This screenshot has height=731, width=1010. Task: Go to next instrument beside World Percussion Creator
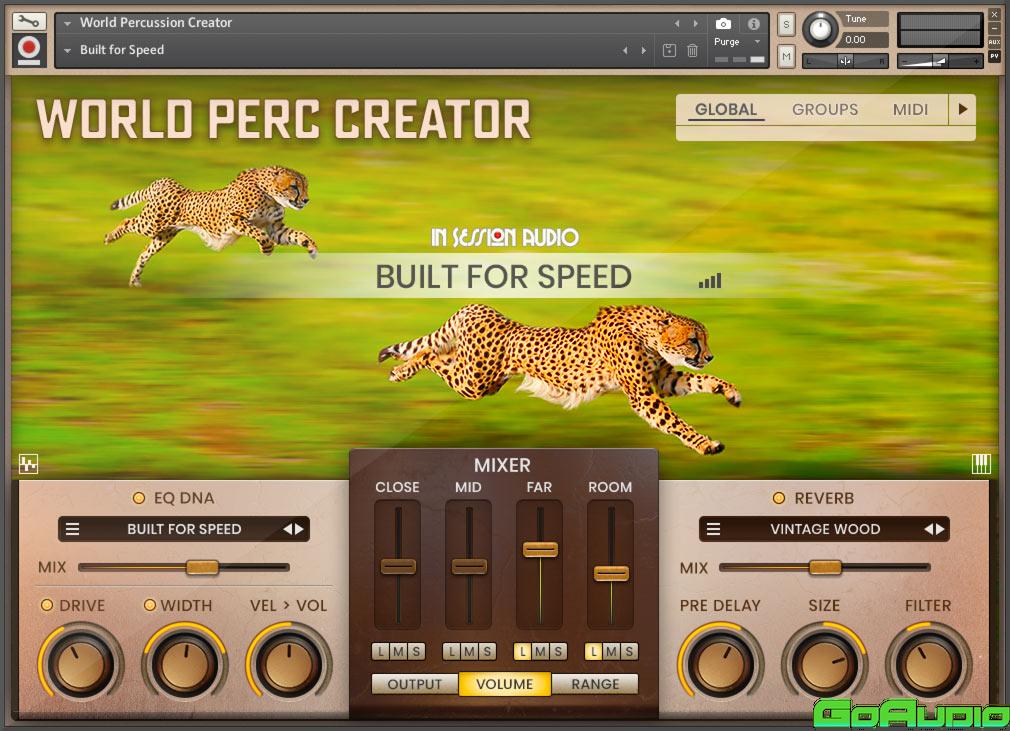(696, 24)
